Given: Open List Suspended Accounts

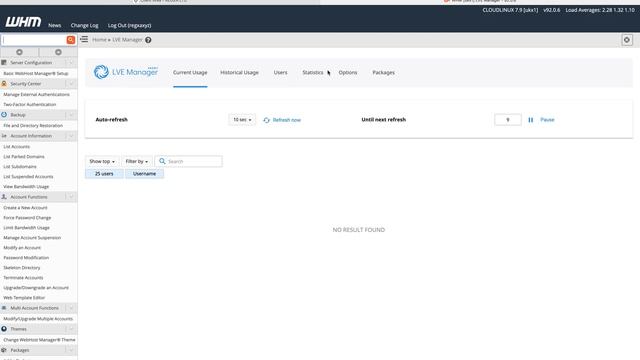Looking at the screenshot, I should coord(28,176).
